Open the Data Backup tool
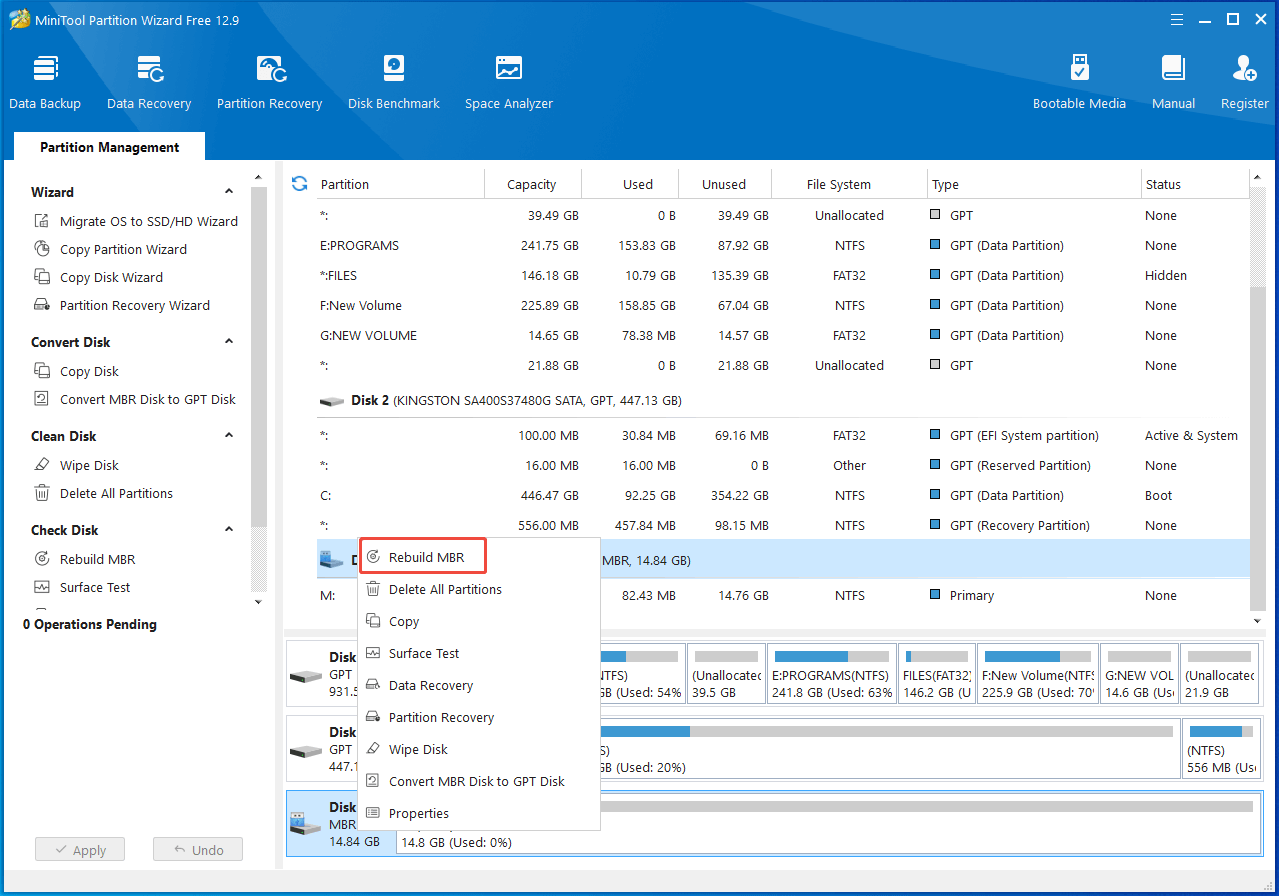 (x=45, y=82)
